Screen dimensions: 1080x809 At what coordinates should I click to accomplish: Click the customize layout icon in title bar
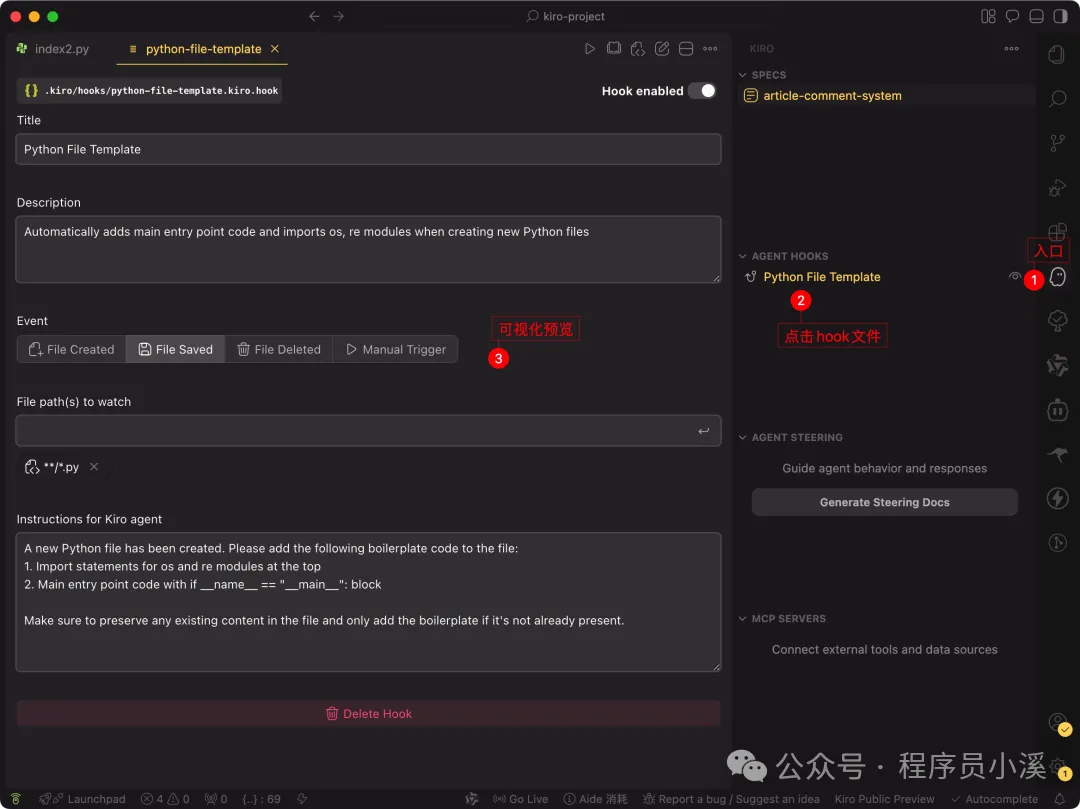tap(988, 16)
